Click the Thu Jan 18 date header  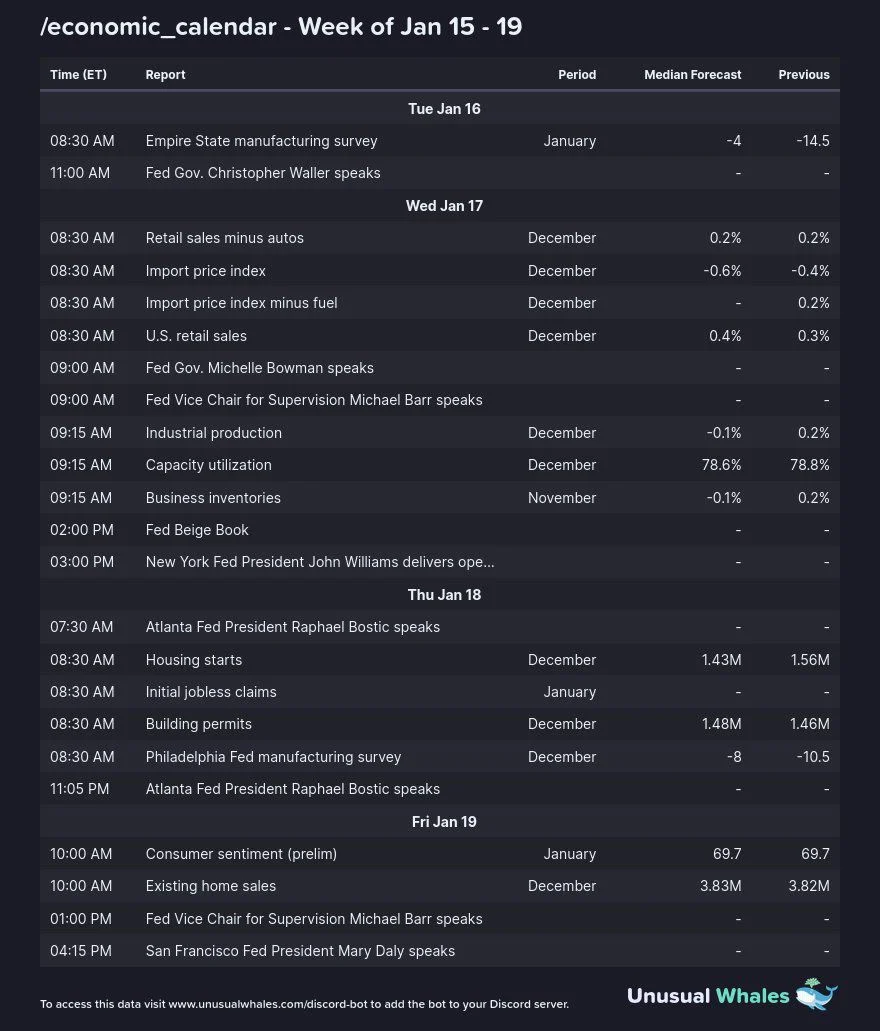pyautogui.click(x=444, y=595)
